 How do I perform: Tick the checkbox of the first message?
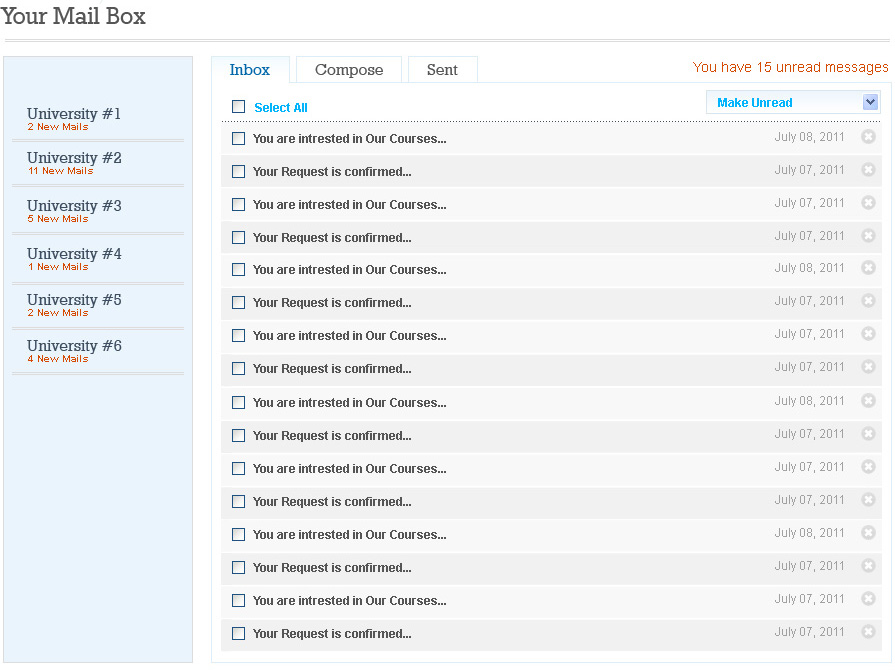click(x=238, y=139)
